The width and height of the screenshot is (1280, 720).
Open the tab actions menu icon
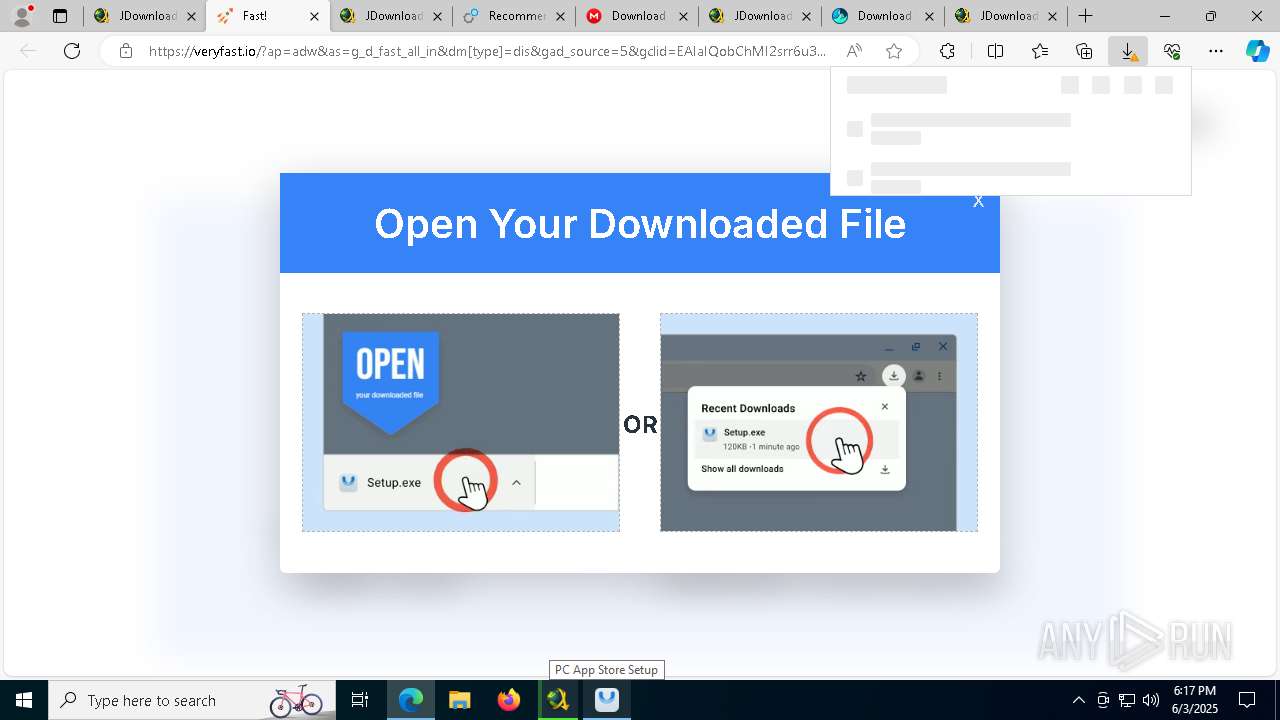coord(60,16)
